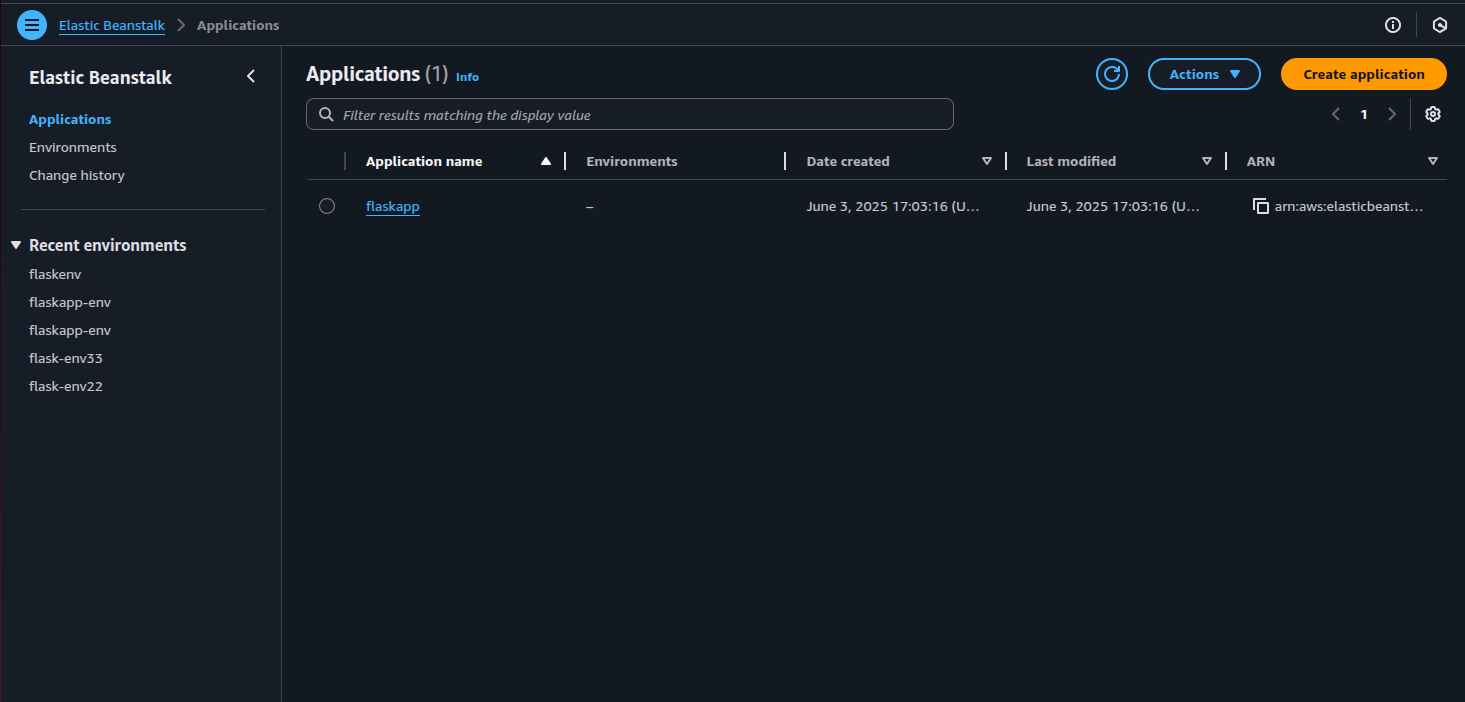The width and height of the screenshot is (1465, 702).
Task: Open the Info link beside Applications
Action: 467,77
